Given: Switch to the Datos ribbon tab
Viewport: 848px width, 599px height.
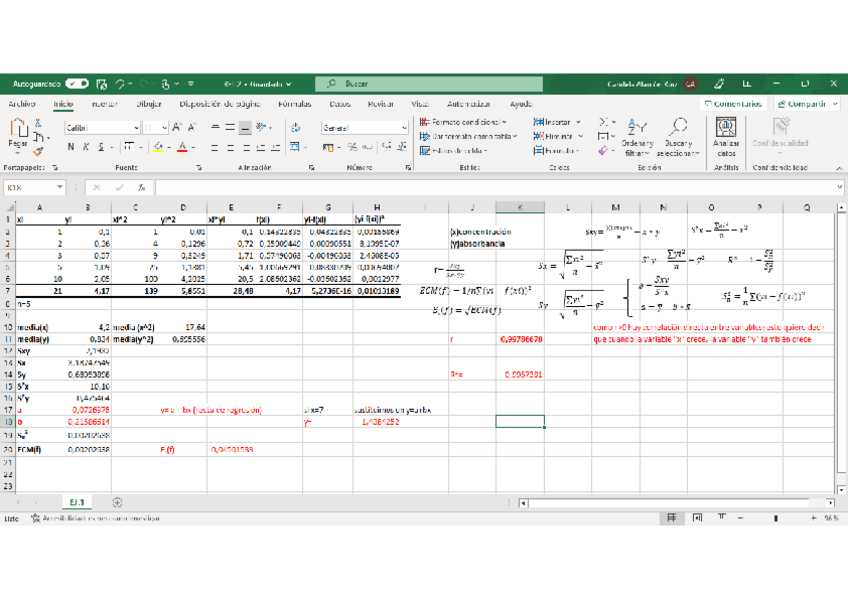Looking at the screenshot, I should 340,104.
